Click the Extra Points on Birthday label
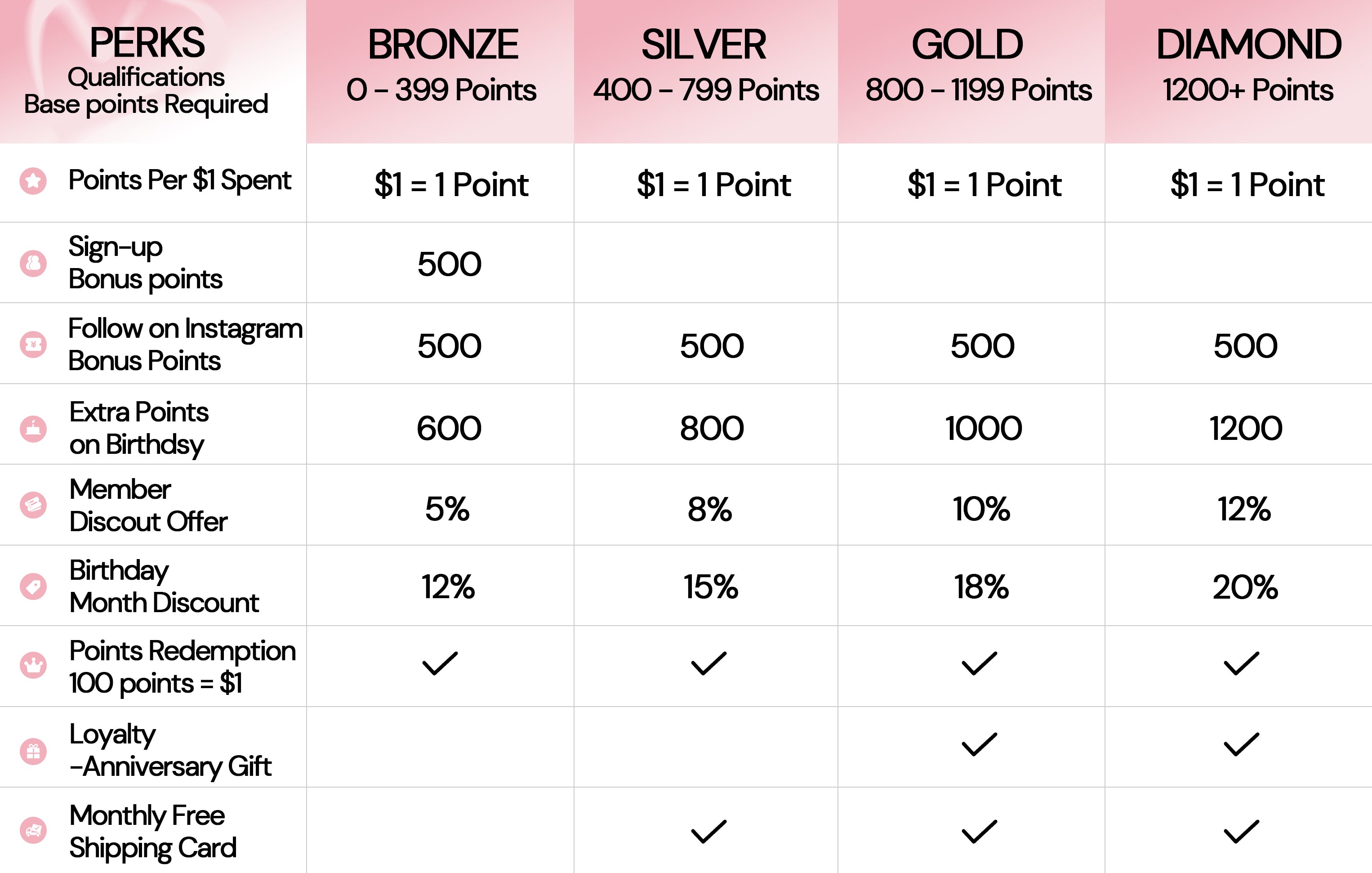The height and width of the screenshot is (873, 1372). pyautogui.click(x=138, y=428)
